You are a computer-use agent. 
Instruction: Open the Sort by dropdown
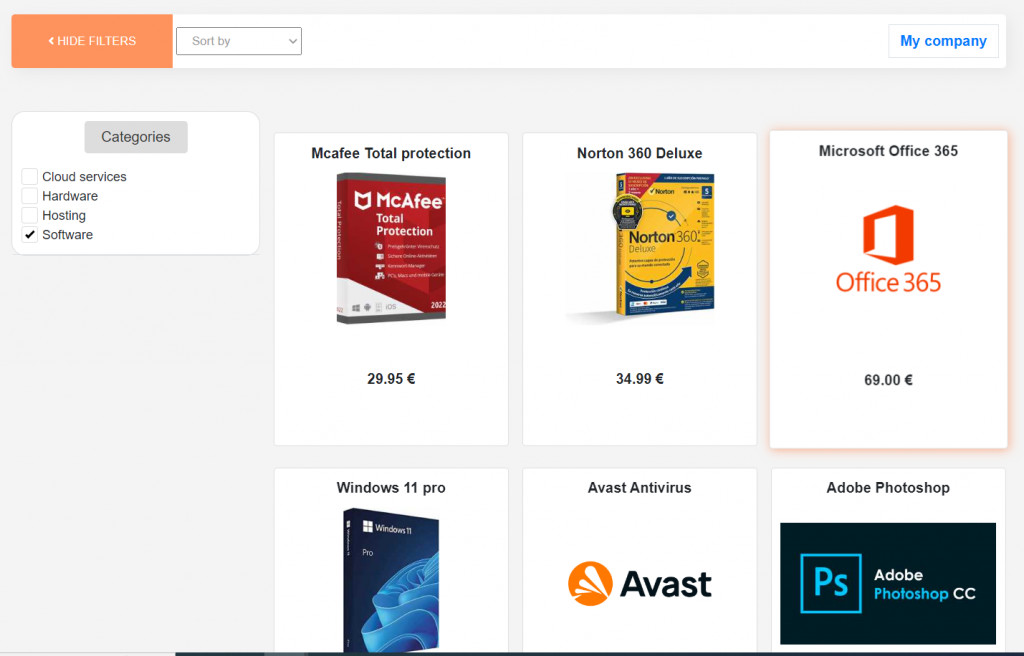point(239,41)
